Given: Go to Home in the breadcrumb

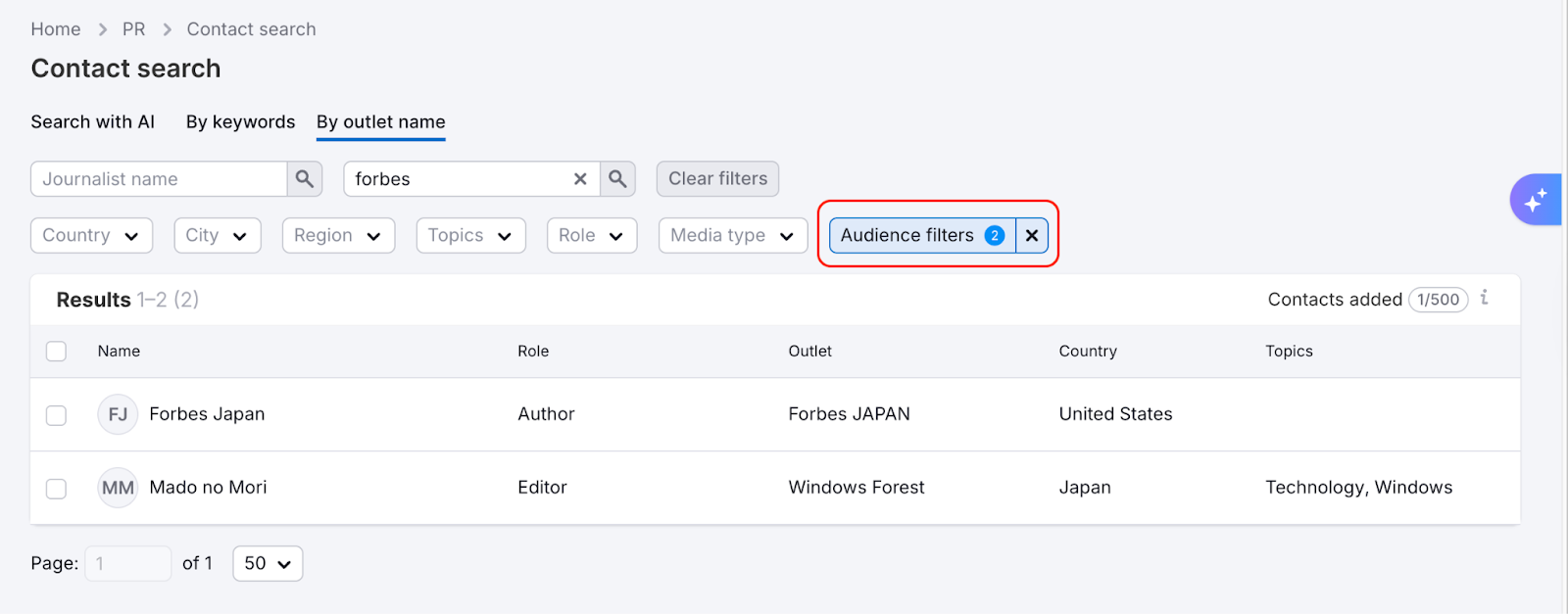Looking at the screenshot, I should pyautogui.click(x=56, y=29).
